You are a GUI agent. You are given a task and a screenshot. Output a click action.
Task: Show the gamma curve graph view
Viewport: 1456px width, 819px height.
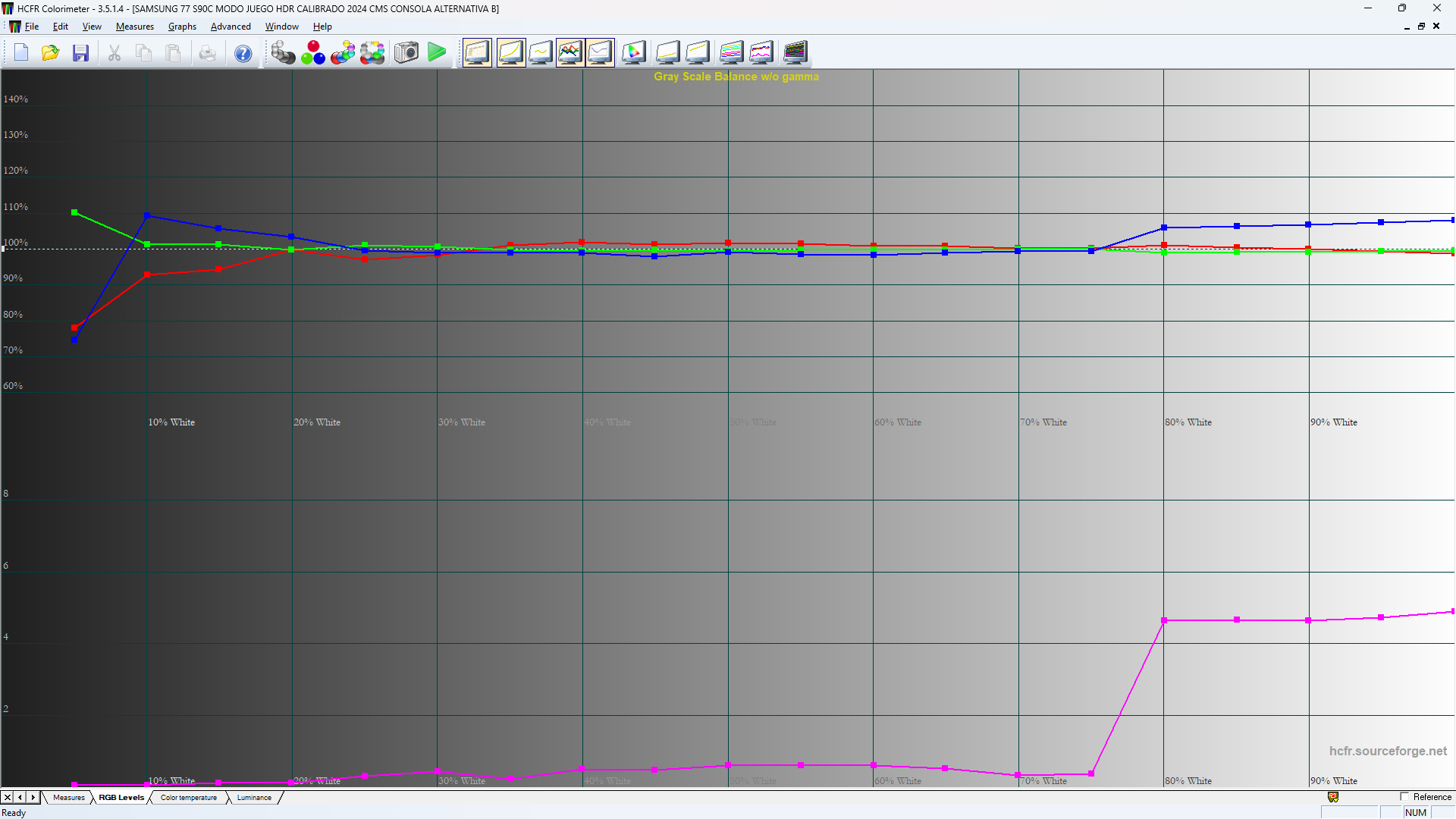[511, 52]
